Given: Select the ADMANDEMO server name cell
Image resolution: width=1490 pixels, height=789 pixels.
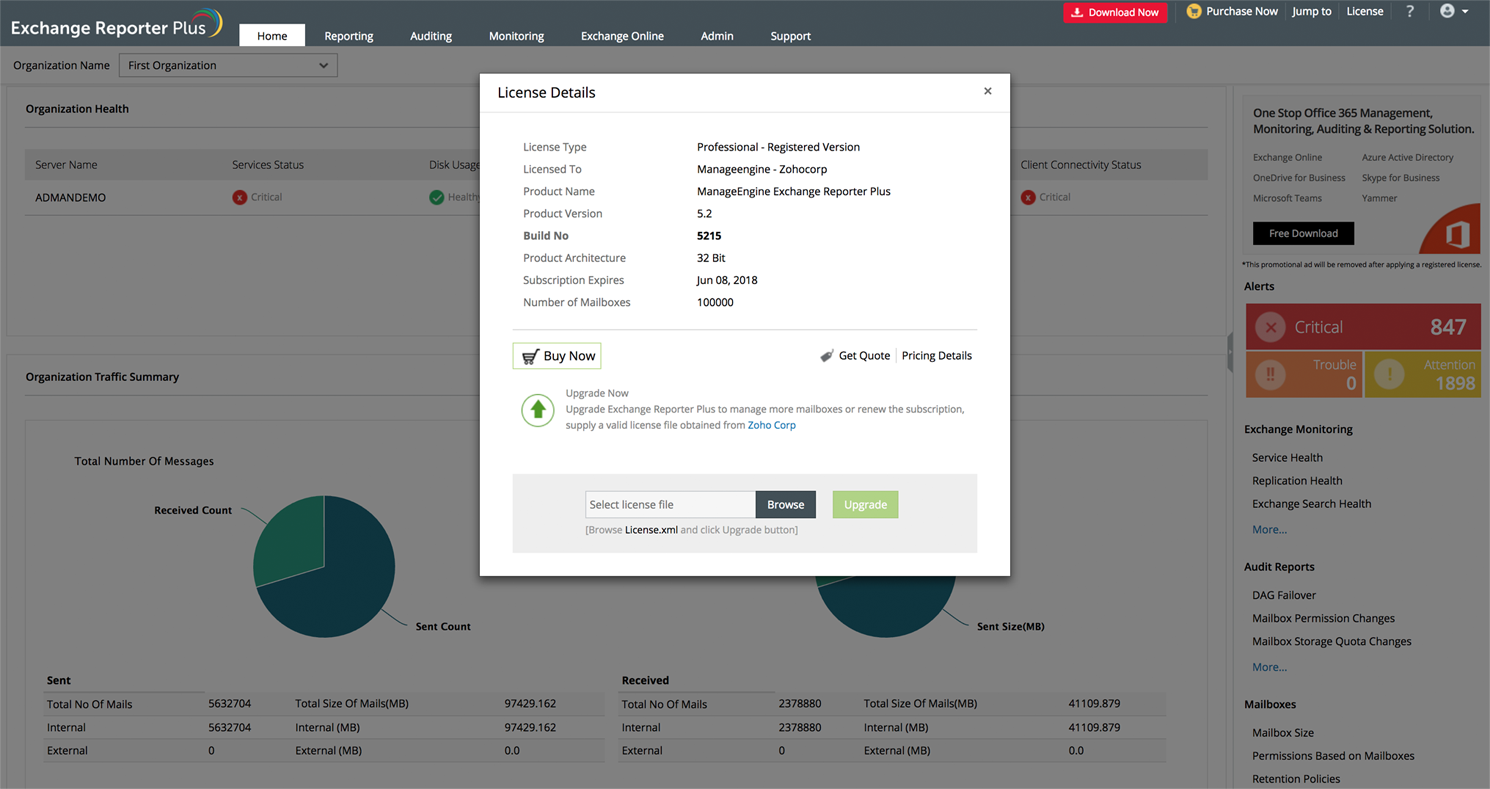Looking at the screenshot, I should [x=70, y=197].
